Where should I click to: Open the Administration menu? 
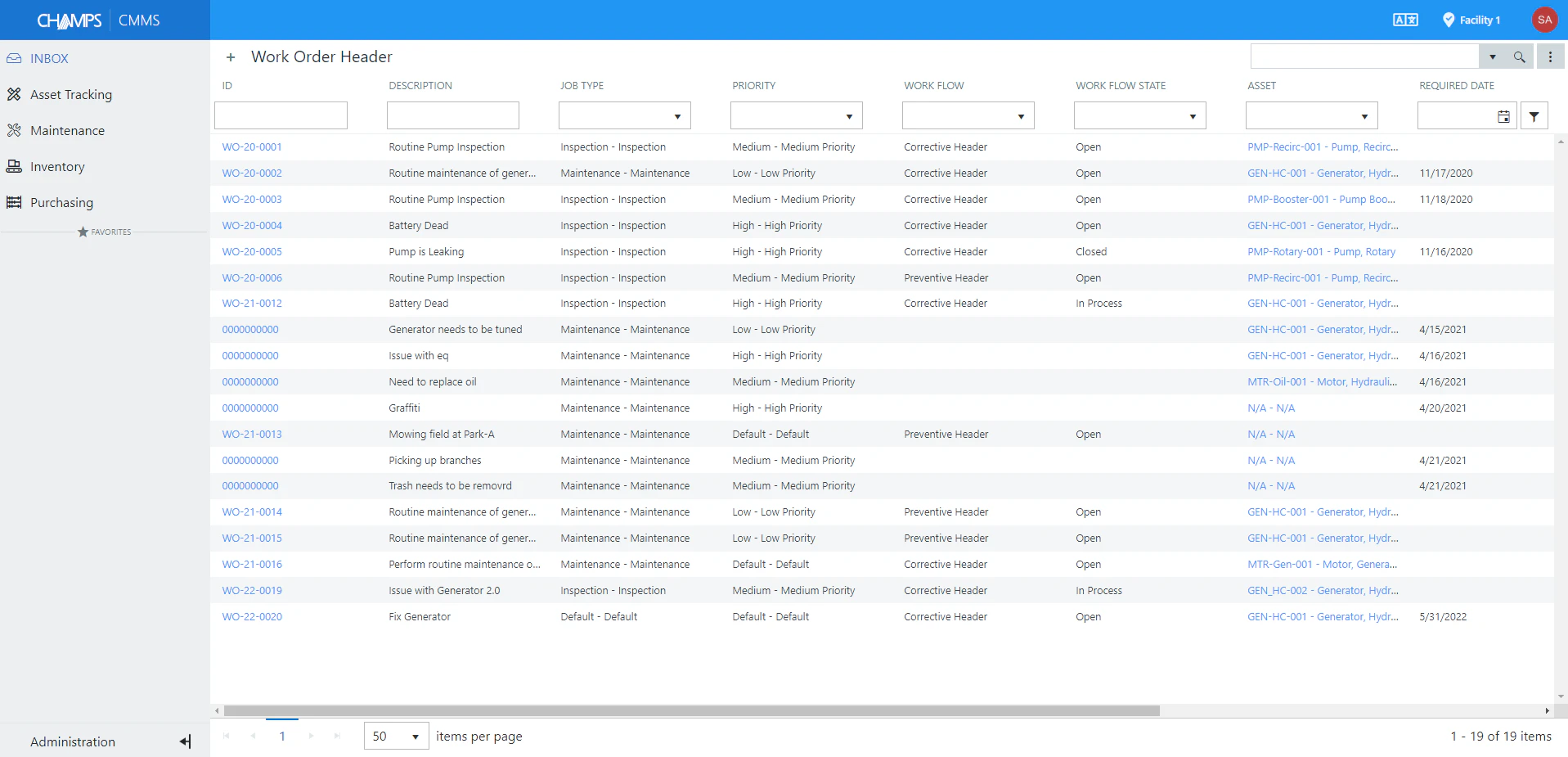(72, 741)
